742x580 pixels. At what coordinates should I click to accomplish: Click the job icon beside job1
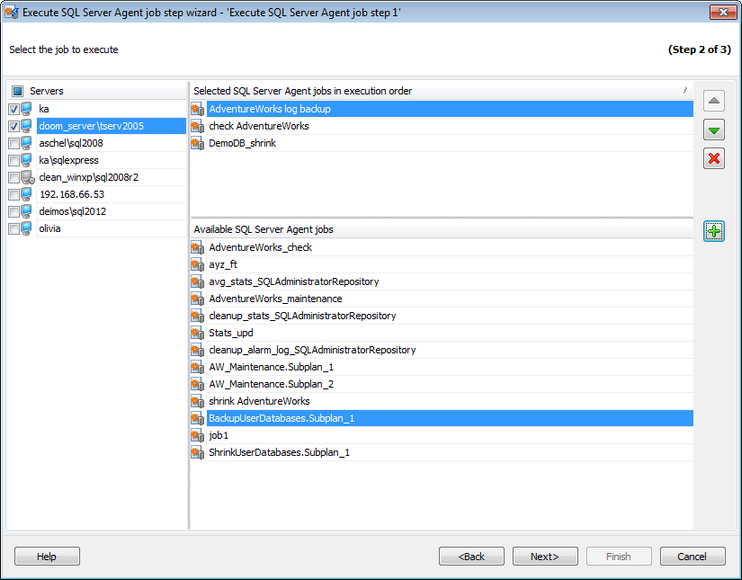pyautogui.click(x=198, y=435)
